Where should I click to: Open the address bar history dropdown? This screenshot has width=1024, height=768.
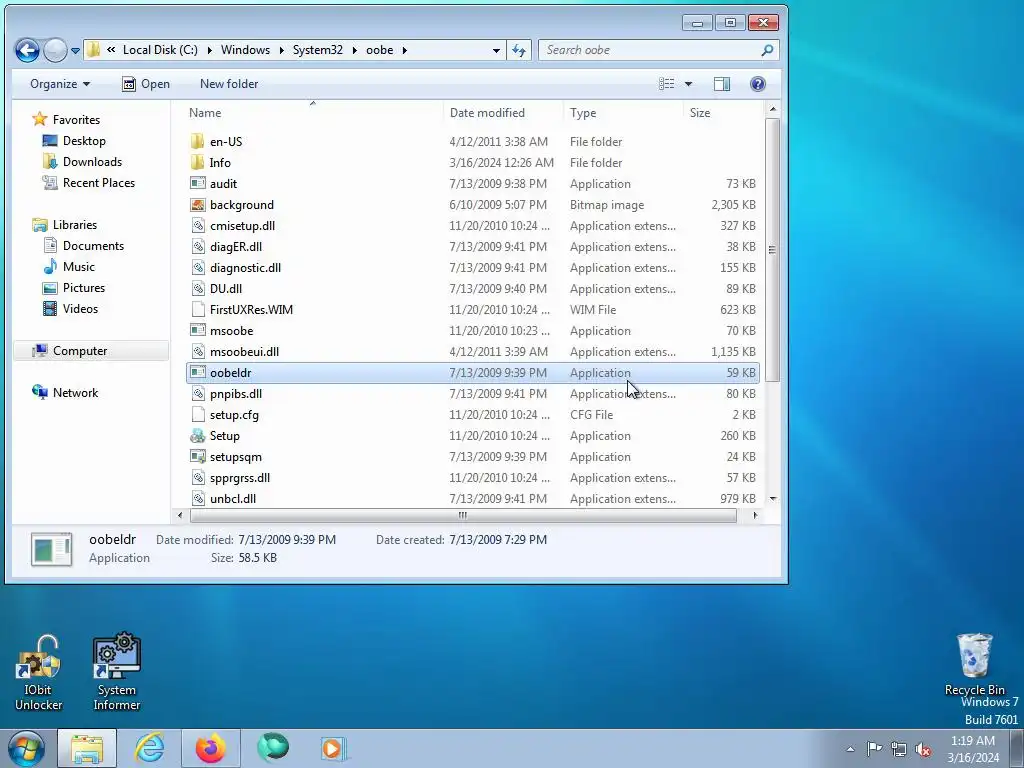click(x=496, y=50)
